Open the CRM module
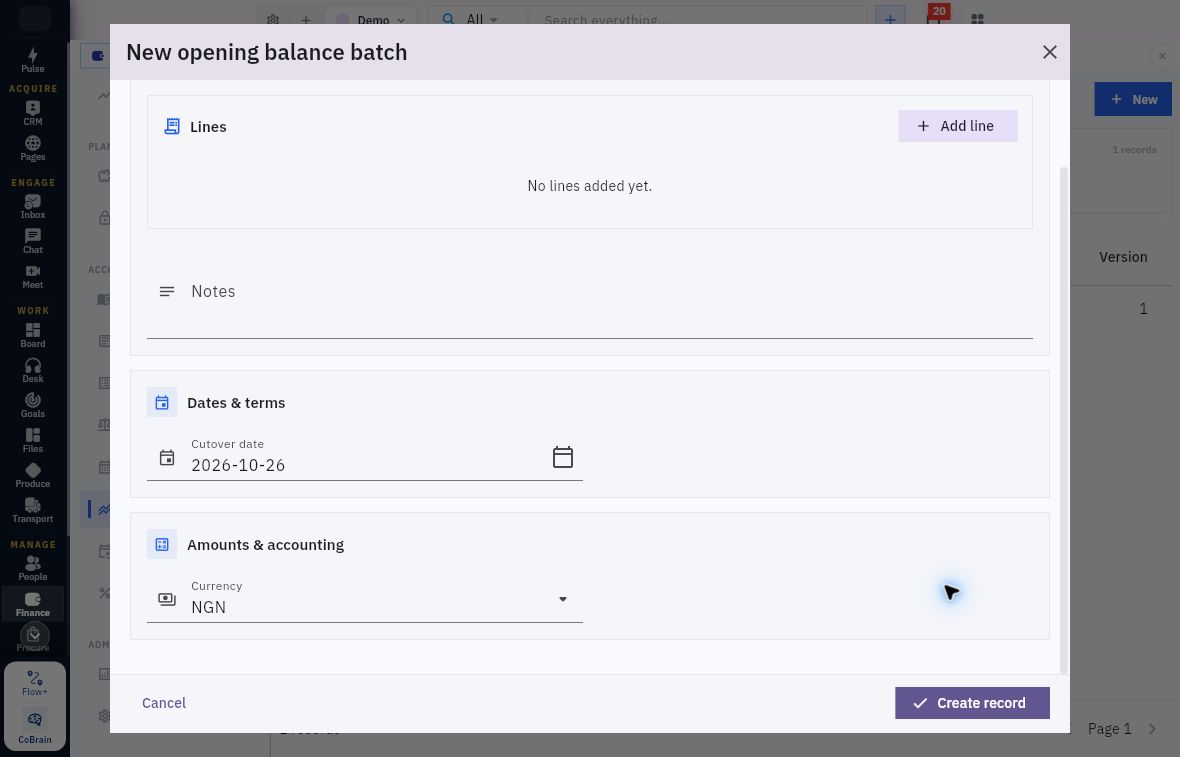The image size is (1180, 757). point(32,113)
